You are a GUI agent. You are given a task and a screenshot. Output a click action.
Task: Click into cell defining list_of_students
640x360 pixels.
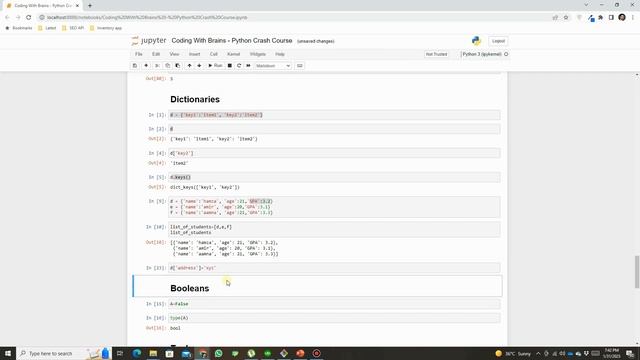click(334, 229)
